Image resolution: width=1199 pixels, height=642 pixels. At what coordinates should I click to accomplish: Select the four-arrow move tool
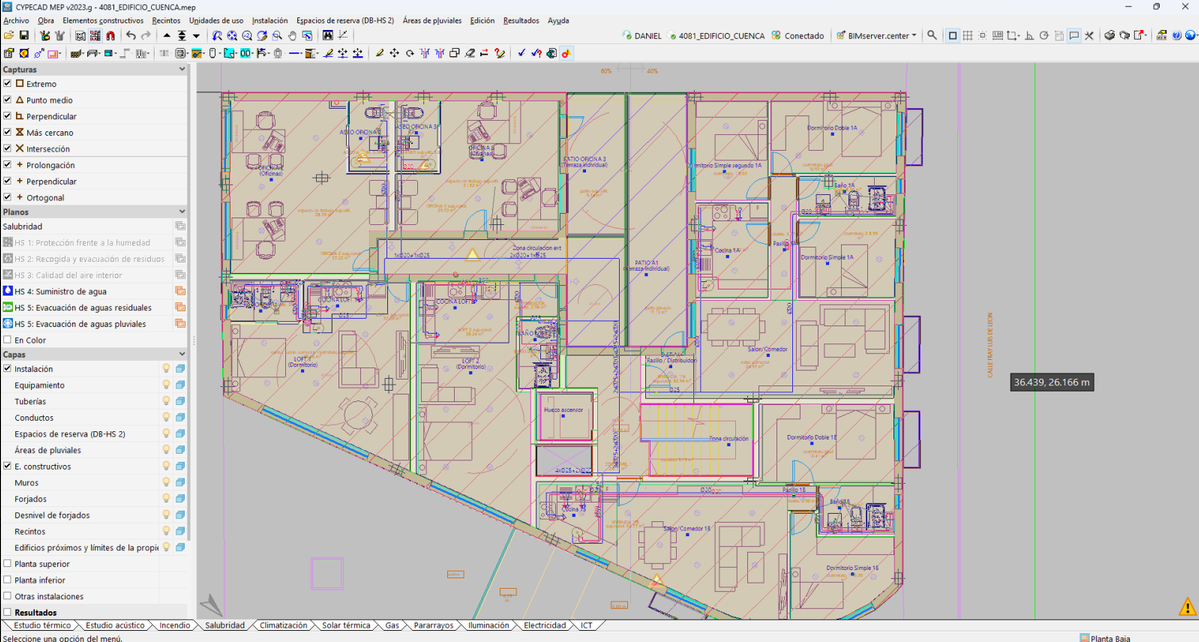click(x=395, y=54)
